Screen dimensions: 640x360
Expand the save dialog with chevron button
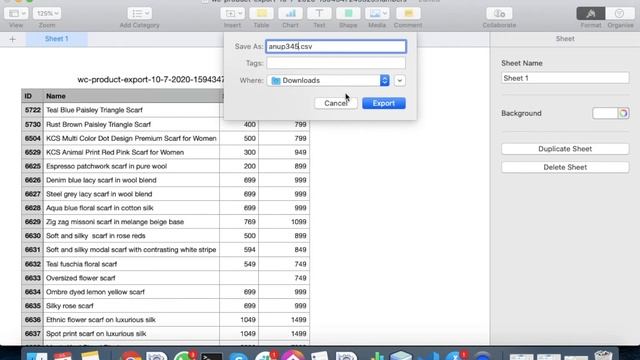point(400,80)
